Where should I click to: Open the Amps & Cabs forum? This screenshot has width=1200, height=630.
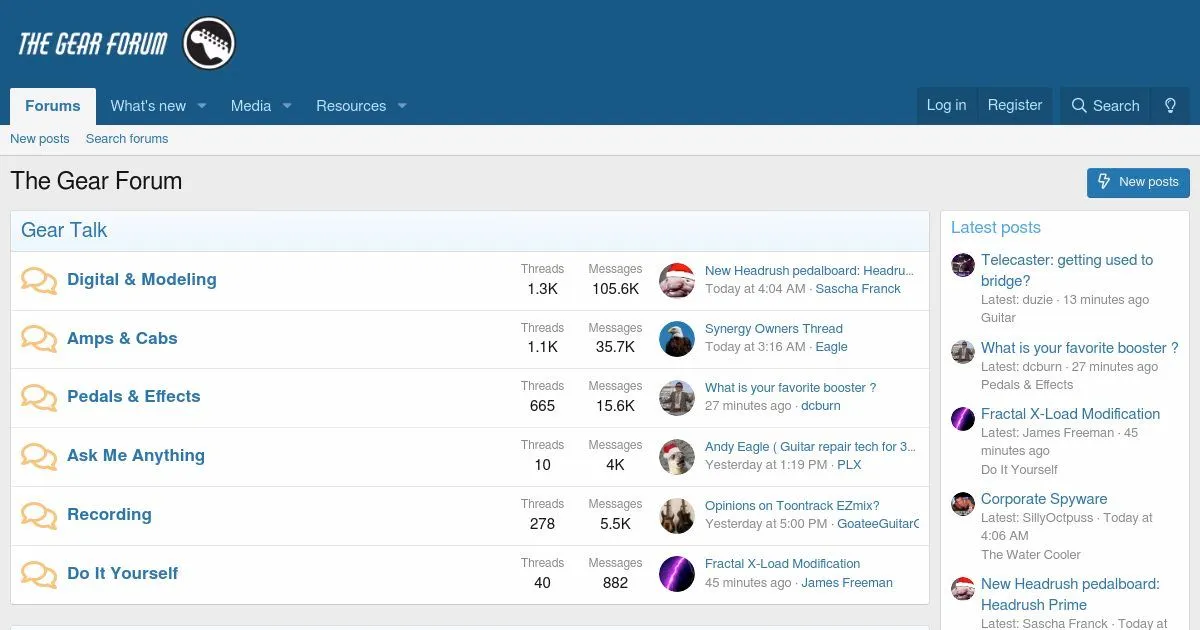point(122,338)
